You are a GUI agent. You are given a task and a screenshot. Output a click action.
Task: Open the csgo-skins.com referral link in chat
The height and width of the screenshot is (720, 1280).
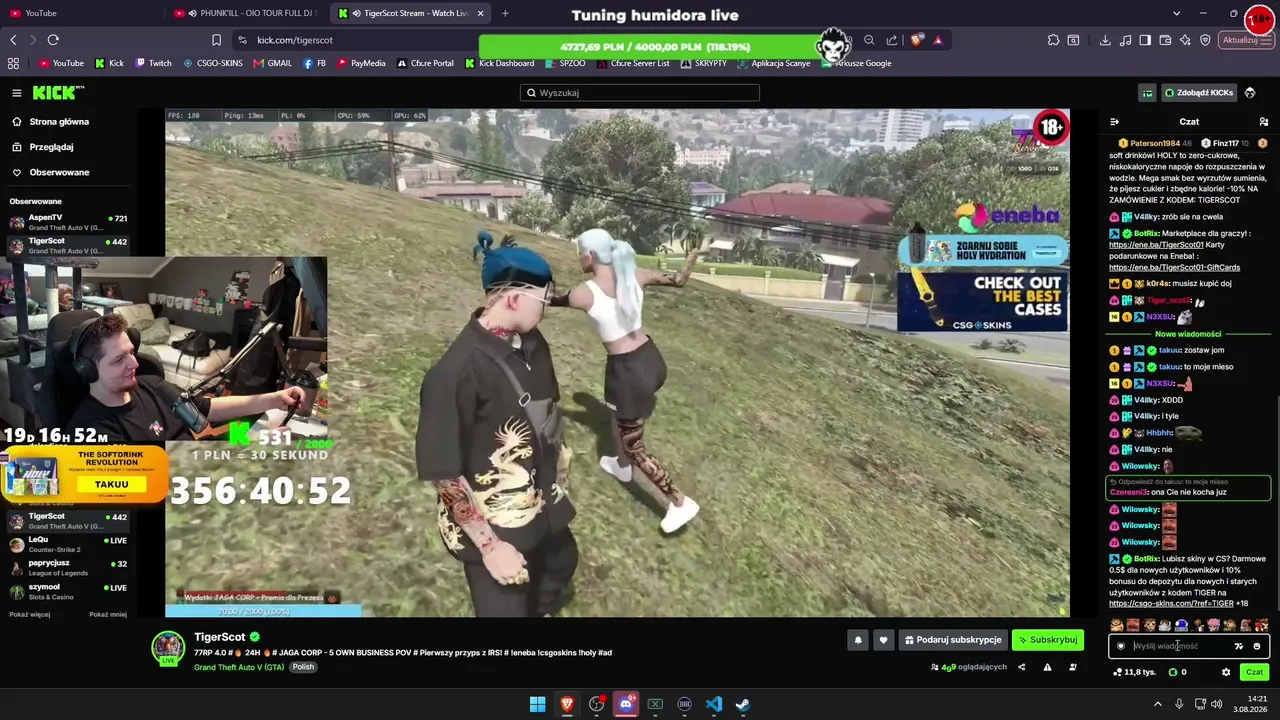[x=1172, y=604]
